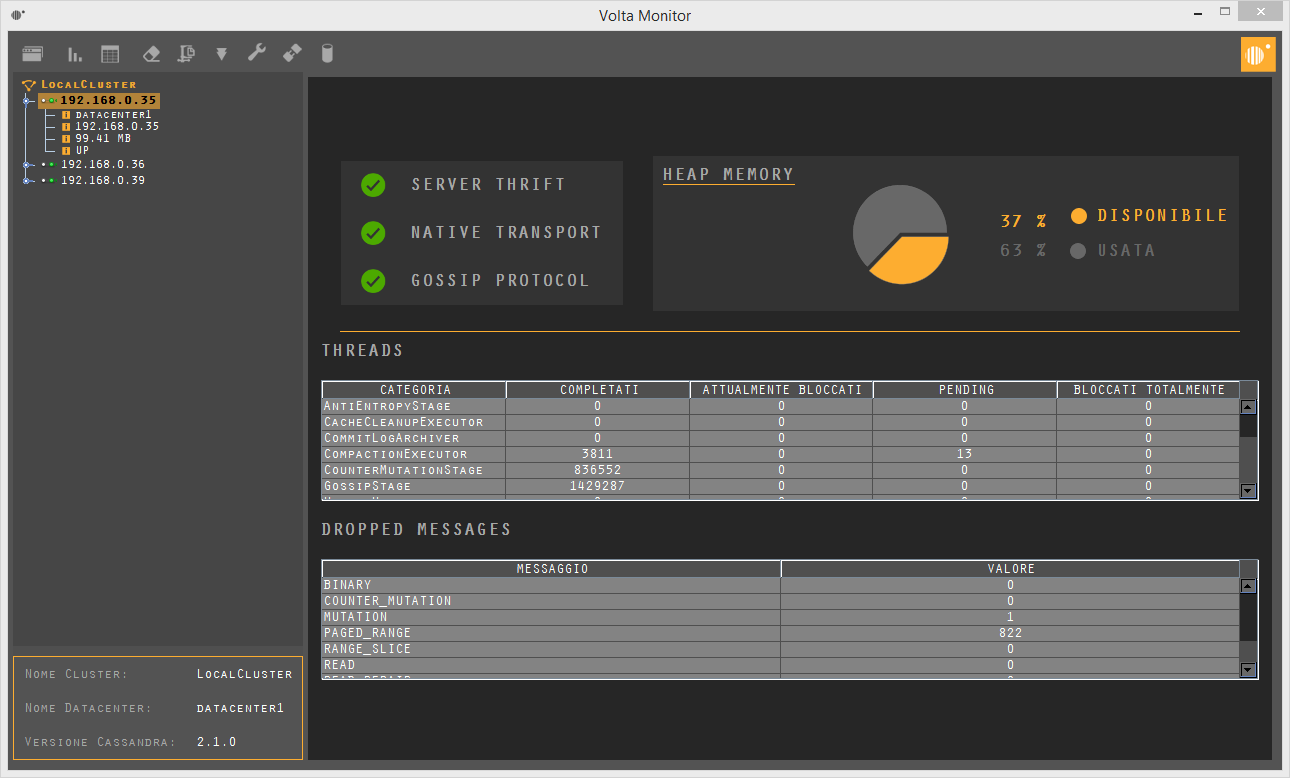The width and height of the screenshot is (1290, 778).
Task: Select LocalCluster root tree label
Action: (x=89, y=85)
